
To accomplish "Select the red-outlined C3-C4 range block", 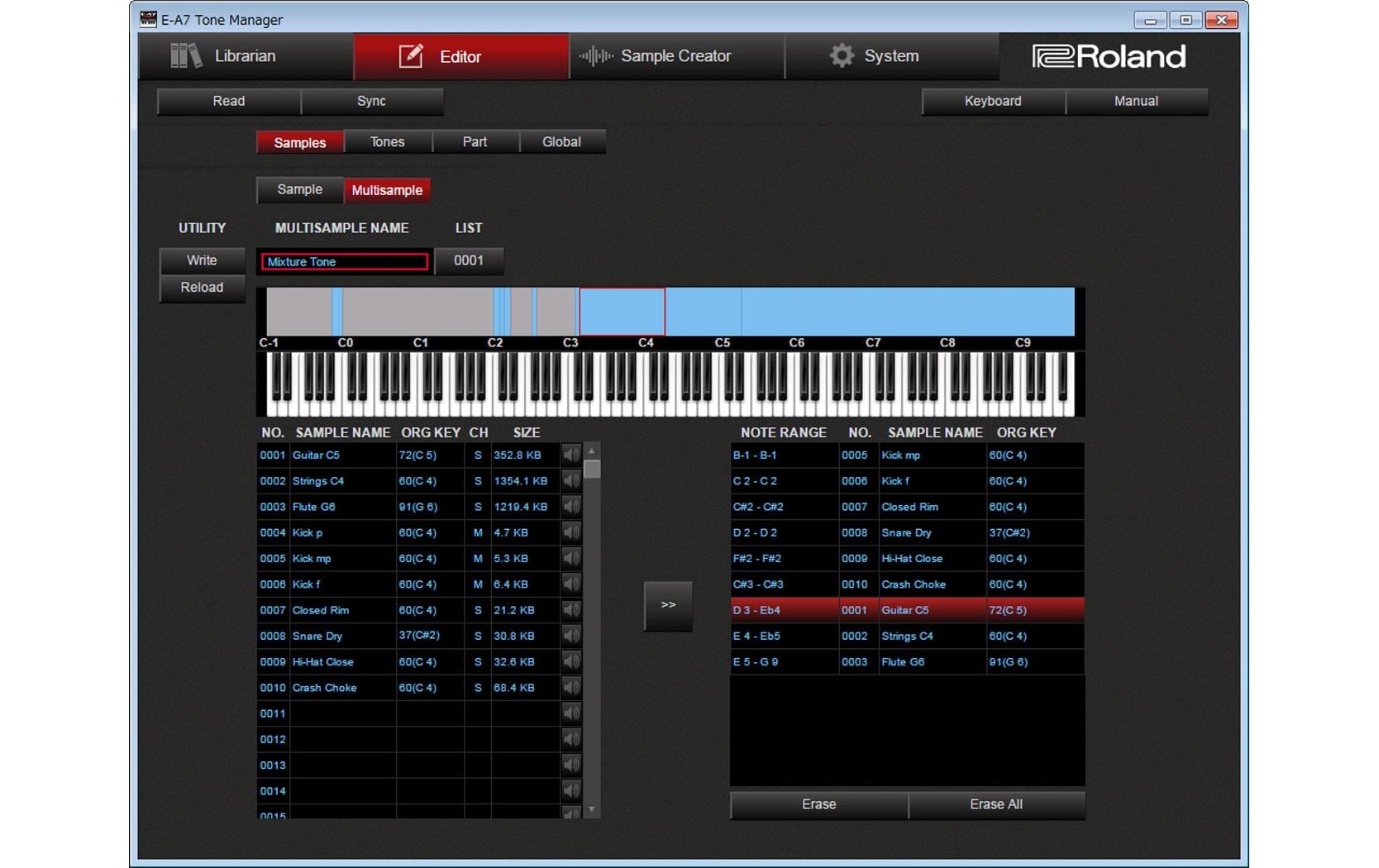I will click(x=622, y=312).
